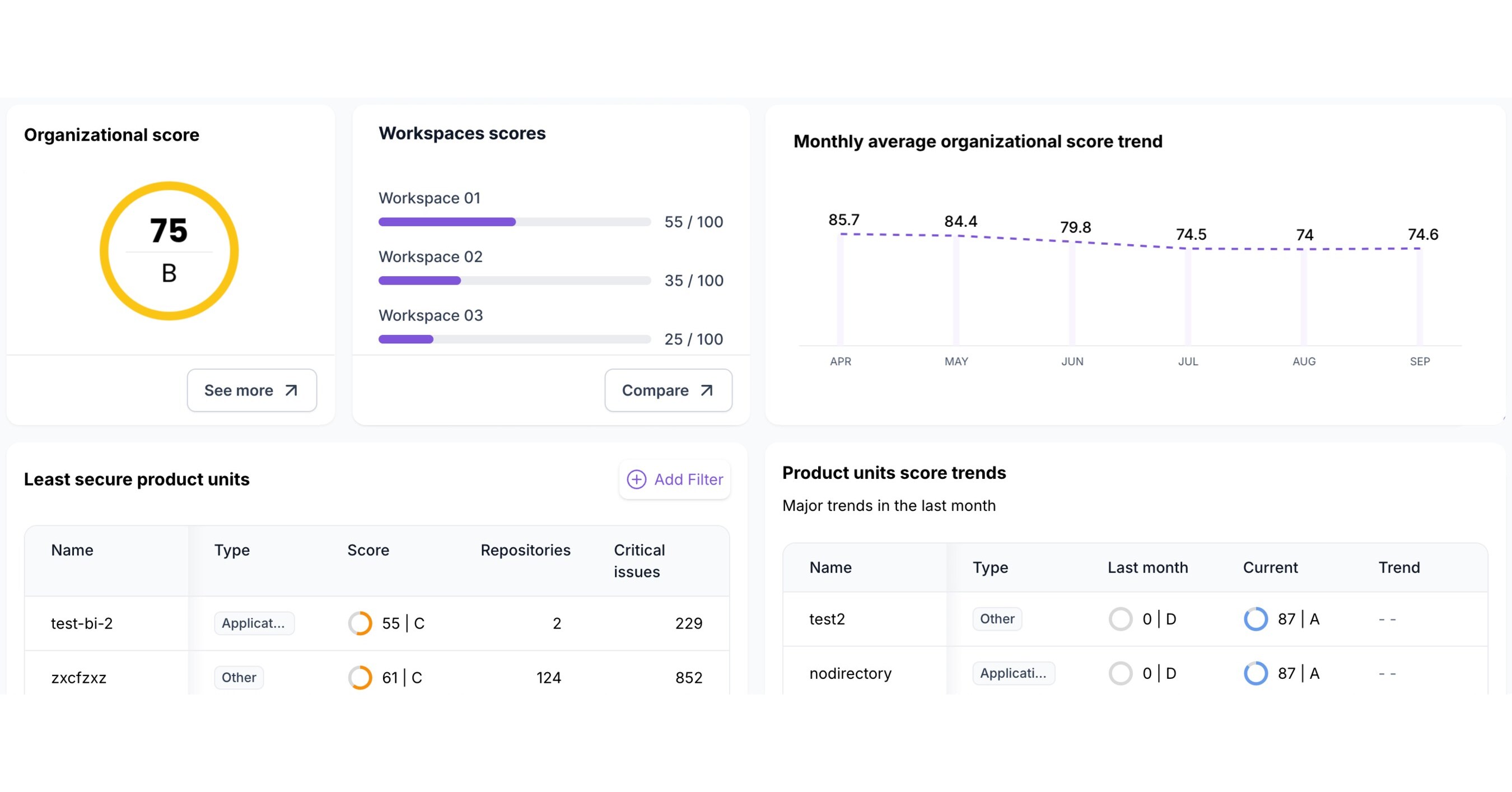
Task: Click the plus circle icon in Add Filter
Action: [x=637, y=479]
